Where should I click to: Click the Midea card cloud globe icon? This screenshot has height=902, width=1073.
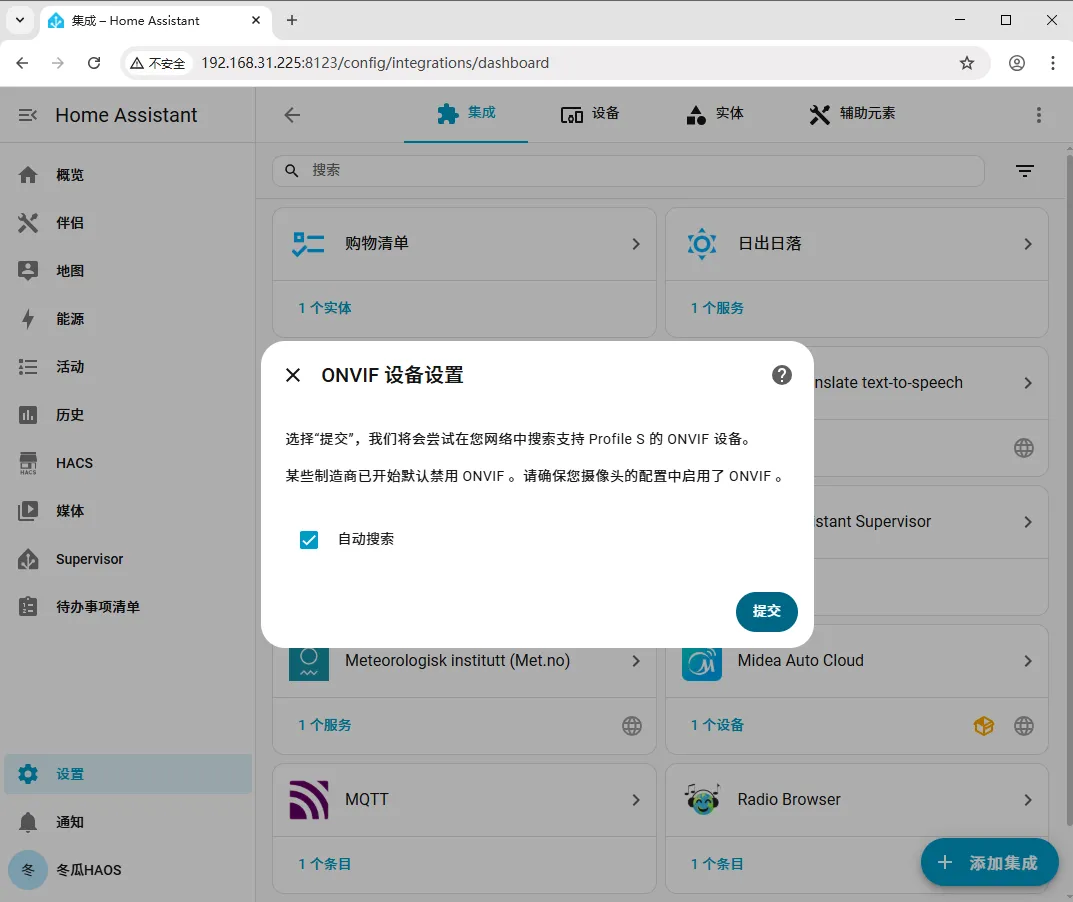[x=1024, y=725]
